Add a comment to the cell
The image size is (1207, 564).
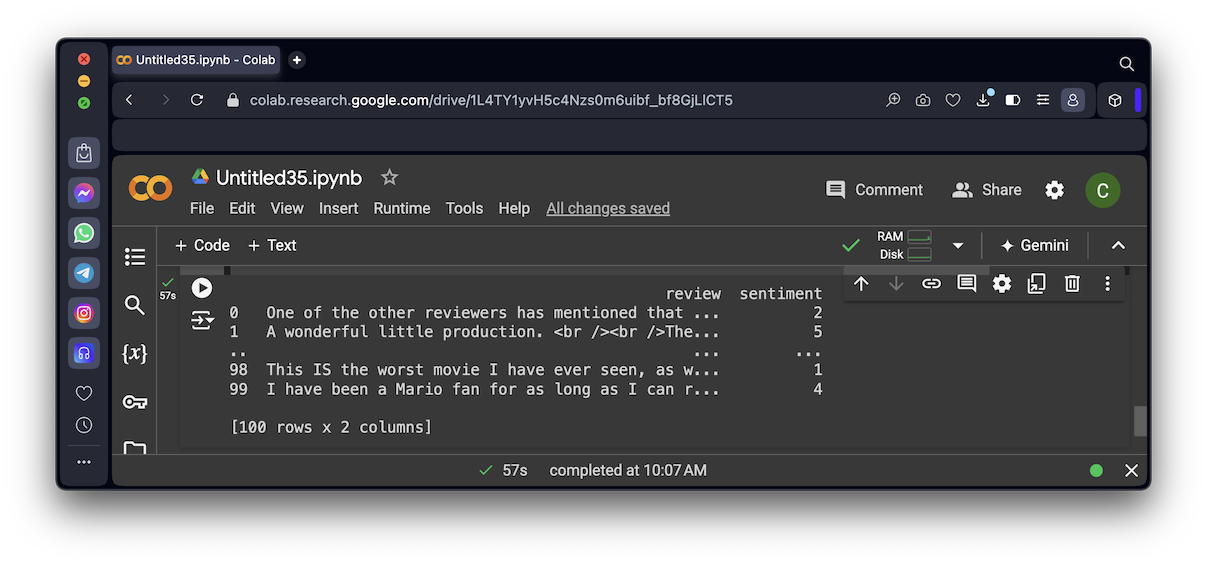click(966, 284)
